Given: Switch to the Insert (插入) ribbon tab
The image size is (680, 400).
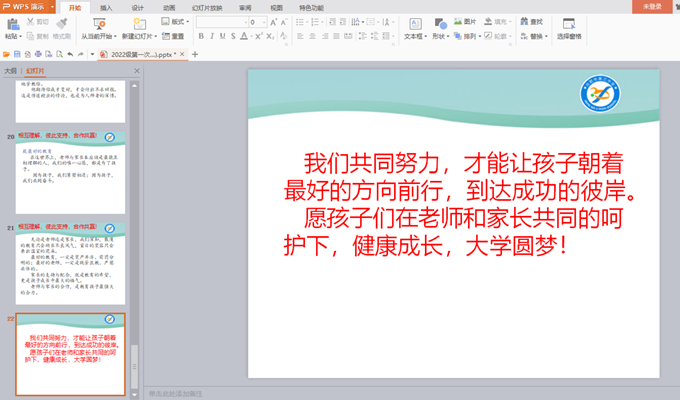Looking at the screenshot, I should pyautogui.click(x=106, y=6).
